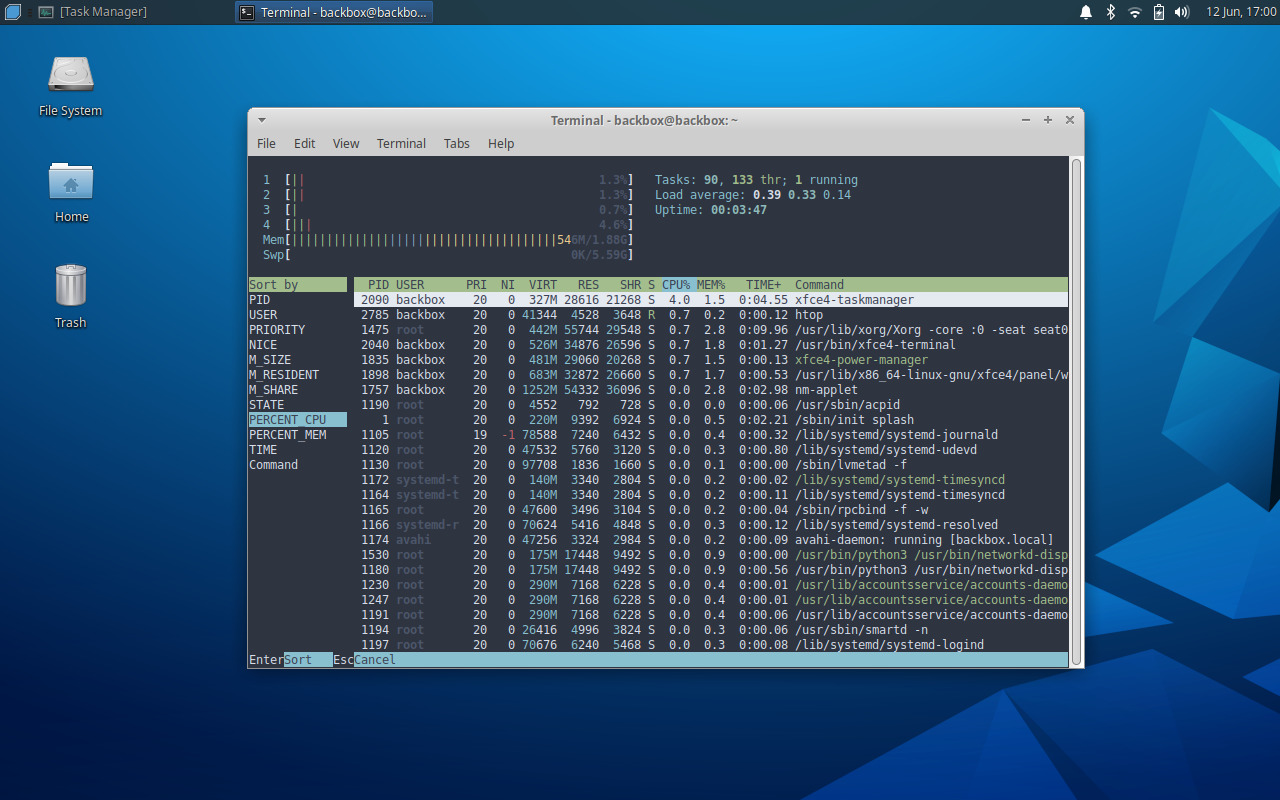Open the Wi-Fi network tray icon
This screenshot has height=800, width=1280.
coord(1134,12)
